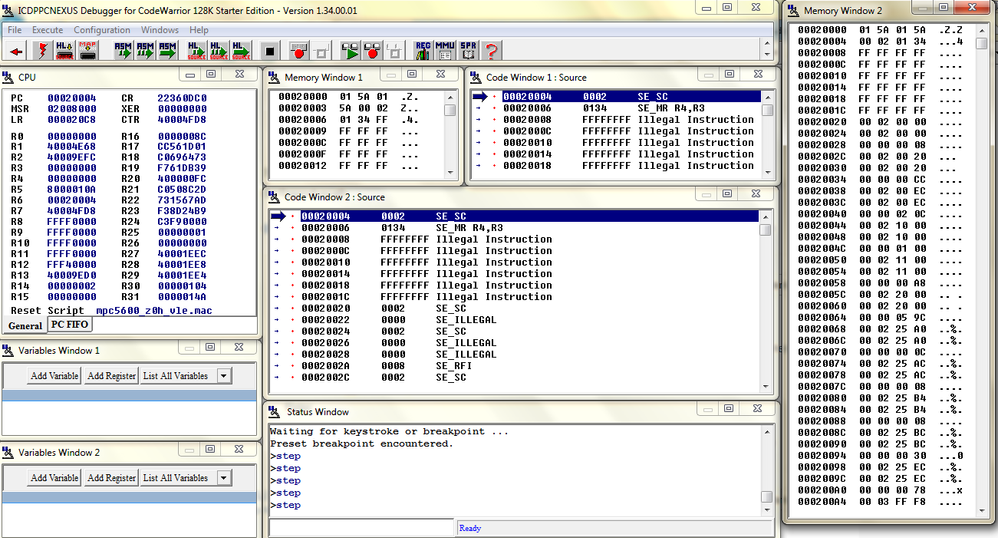The height and width of the screenshot is (538, 998).
Task: Click the Status Window title icon
Action: coord(274,412)
